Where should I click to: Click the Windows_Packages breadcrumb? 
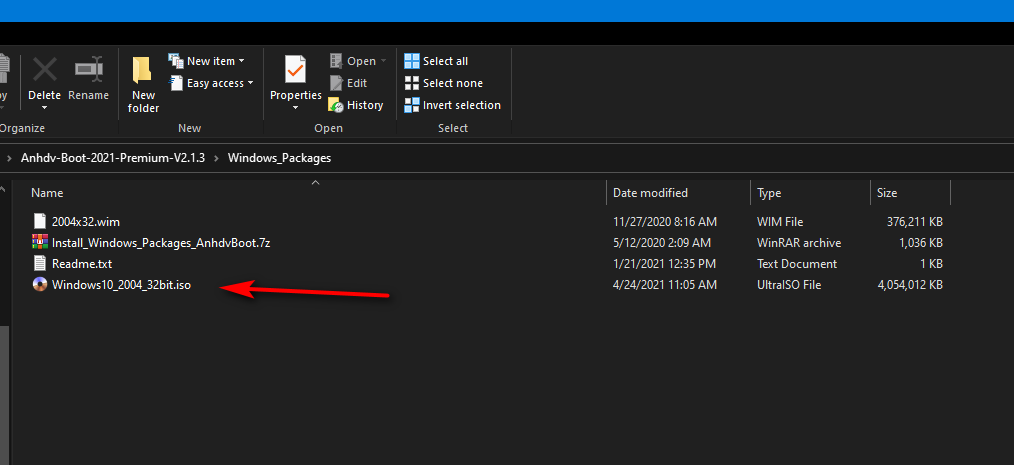coord(279,158)
